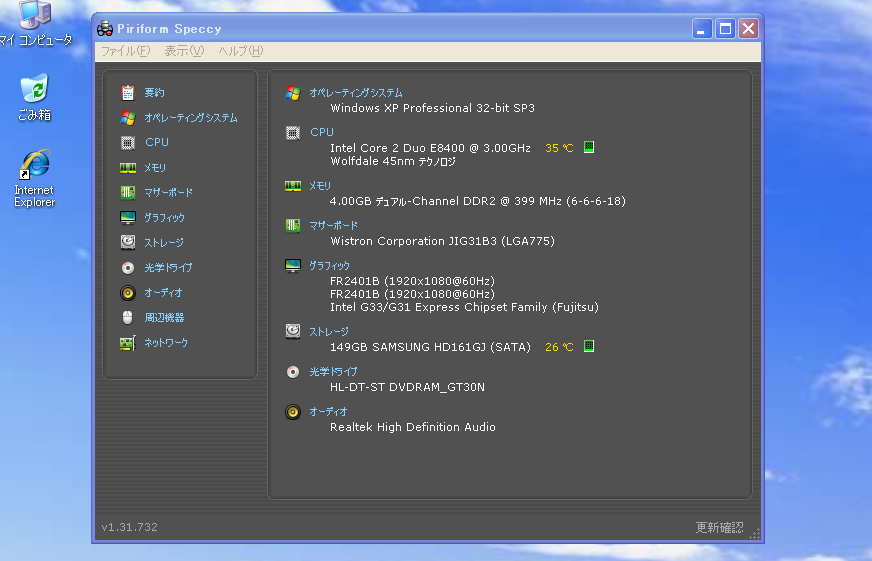
Task: Click green CPU temperature indicator square
Action: (589, 147)
